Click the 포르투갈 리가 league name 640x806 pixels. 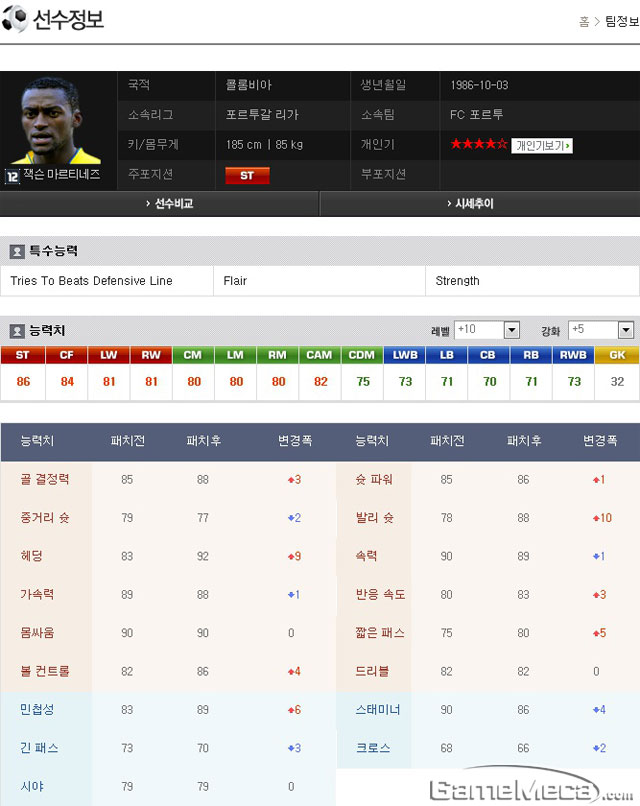tap(262, 115)
